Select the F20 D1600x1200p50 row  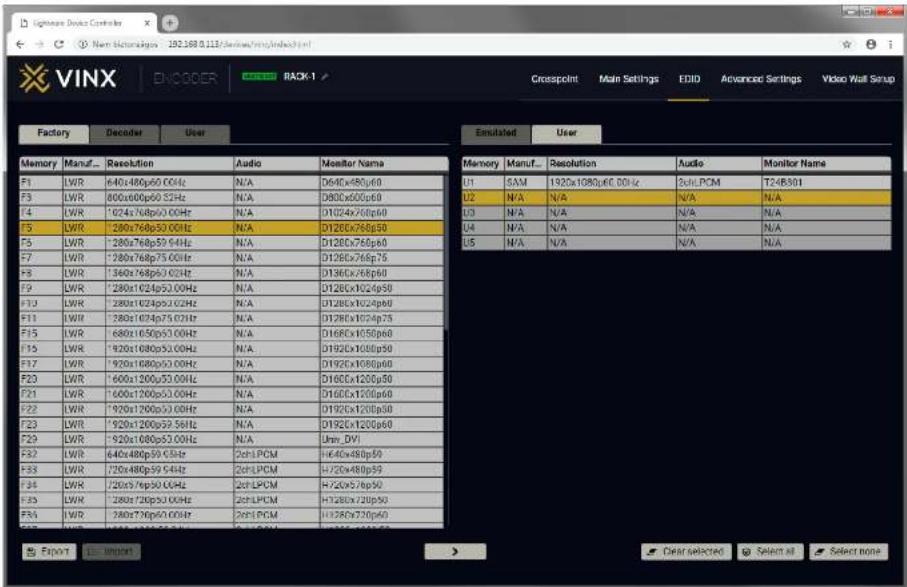coord(231,379)
